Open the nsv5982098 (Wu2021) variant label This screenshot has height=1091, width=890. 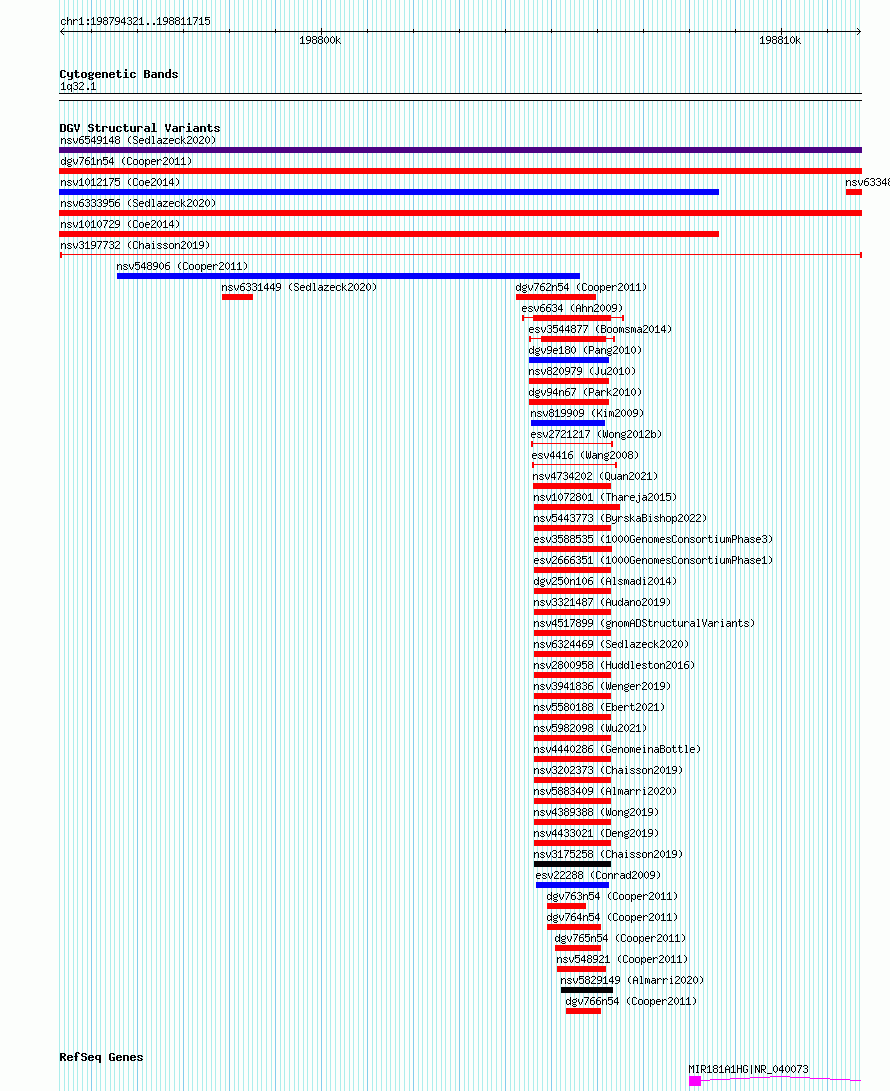tap(590, 728)
